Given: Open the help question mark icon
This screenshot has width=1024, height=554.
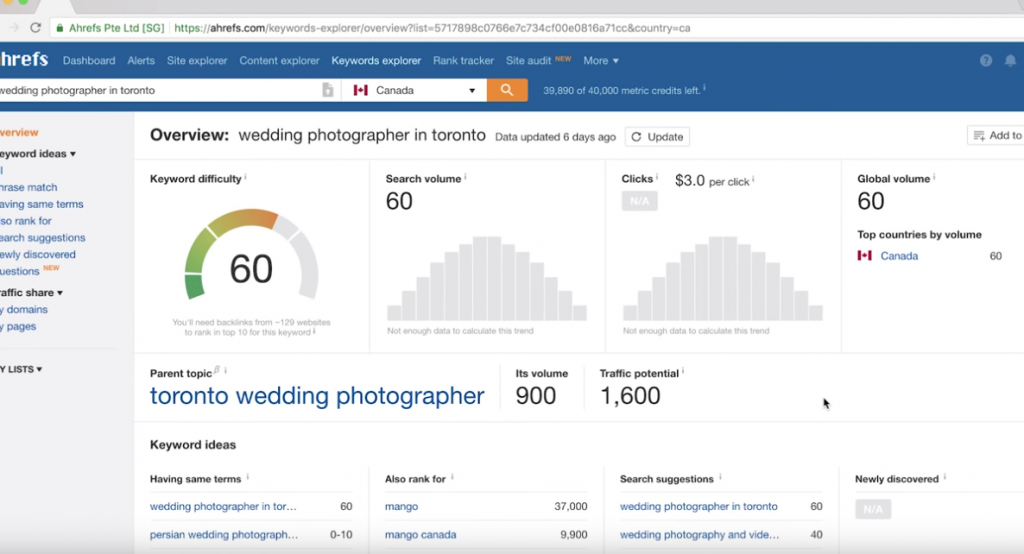Looking at the screenshot, I should (985, 61).
